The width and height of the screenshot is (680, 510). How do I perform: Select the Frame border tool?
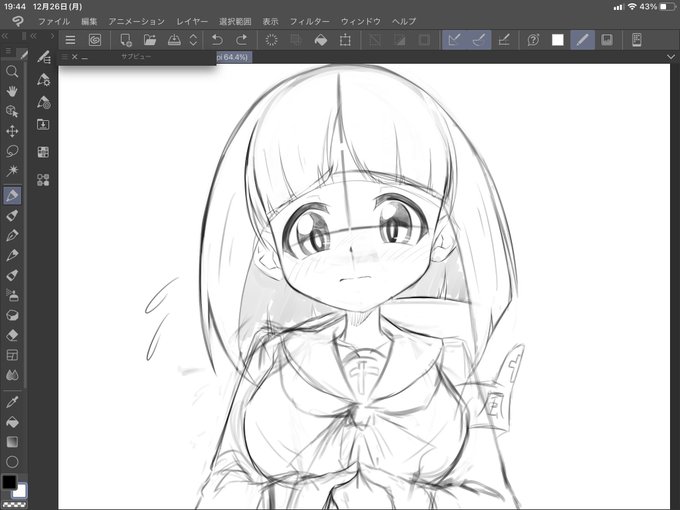tap(12, 355)
